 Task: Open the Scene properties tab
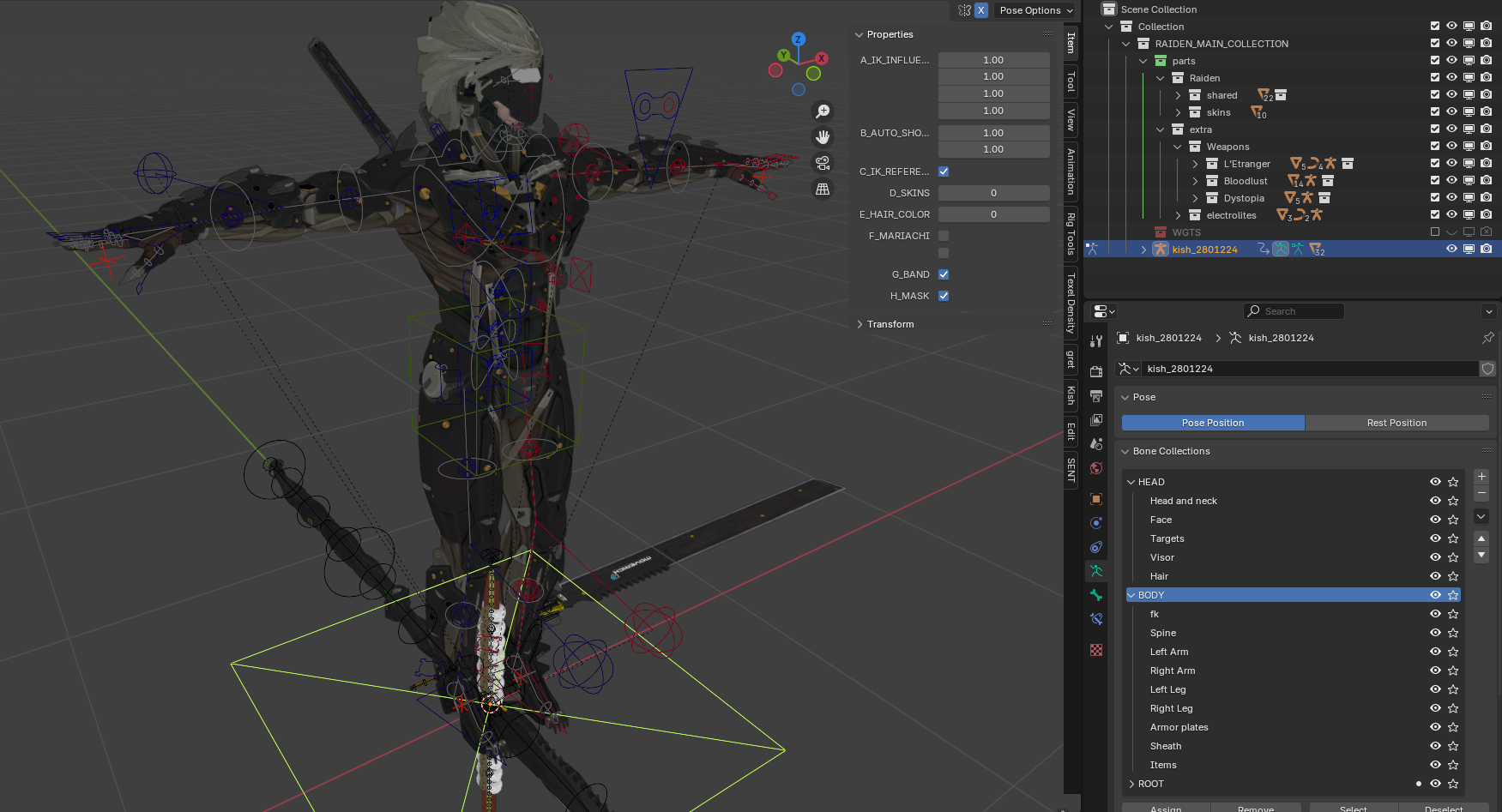pyautogui.click(x=1096, y=443)
